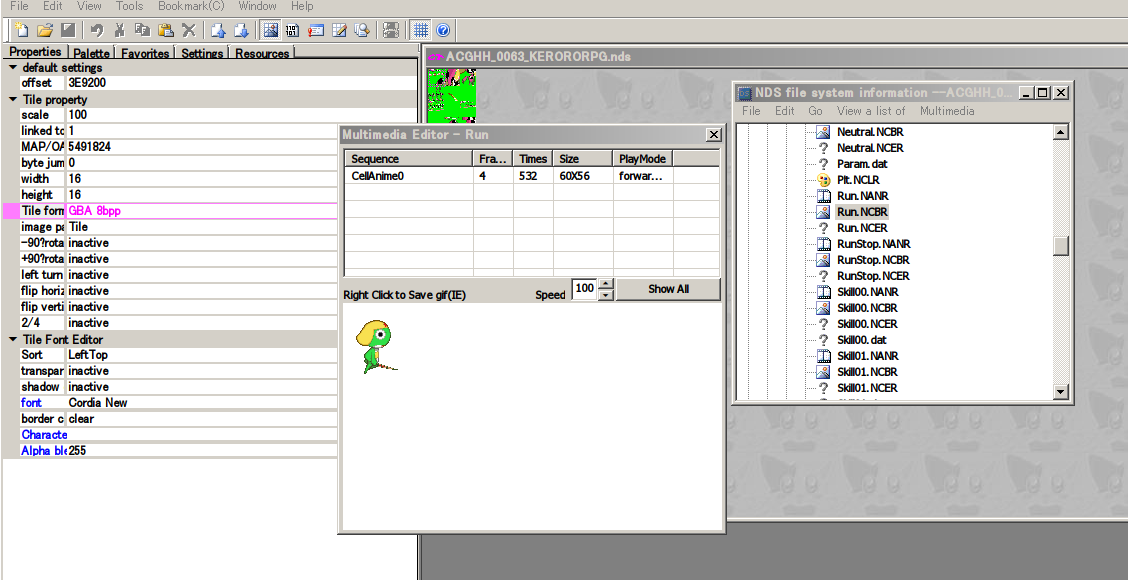The image size is (1128, 580).
Task: Click the NDS file list scroll-down arrow
Action: (1060, 391)
